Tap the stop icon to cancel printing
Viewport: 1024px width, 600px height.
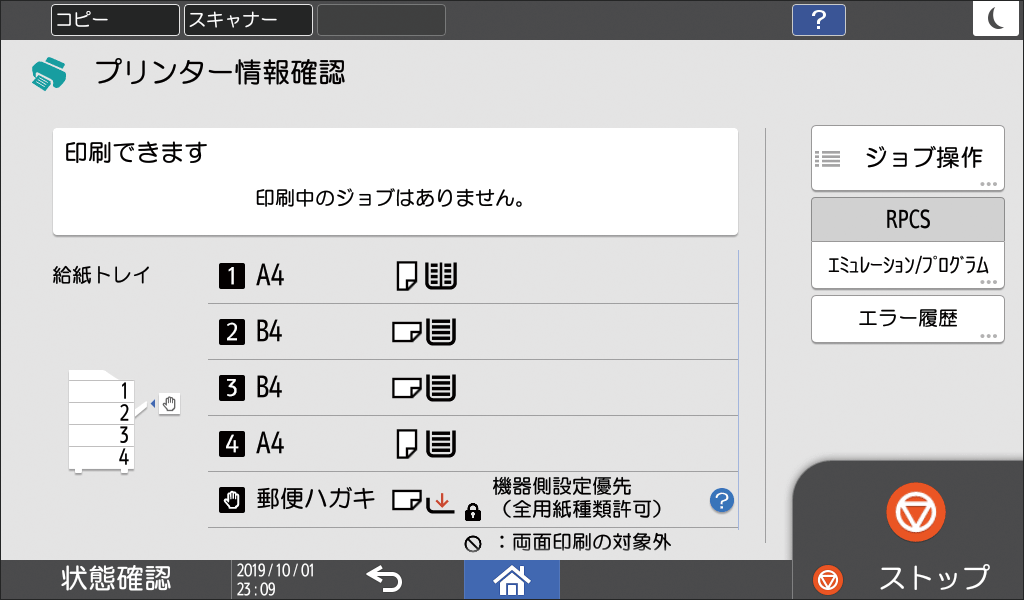click(x=916, y=511)
